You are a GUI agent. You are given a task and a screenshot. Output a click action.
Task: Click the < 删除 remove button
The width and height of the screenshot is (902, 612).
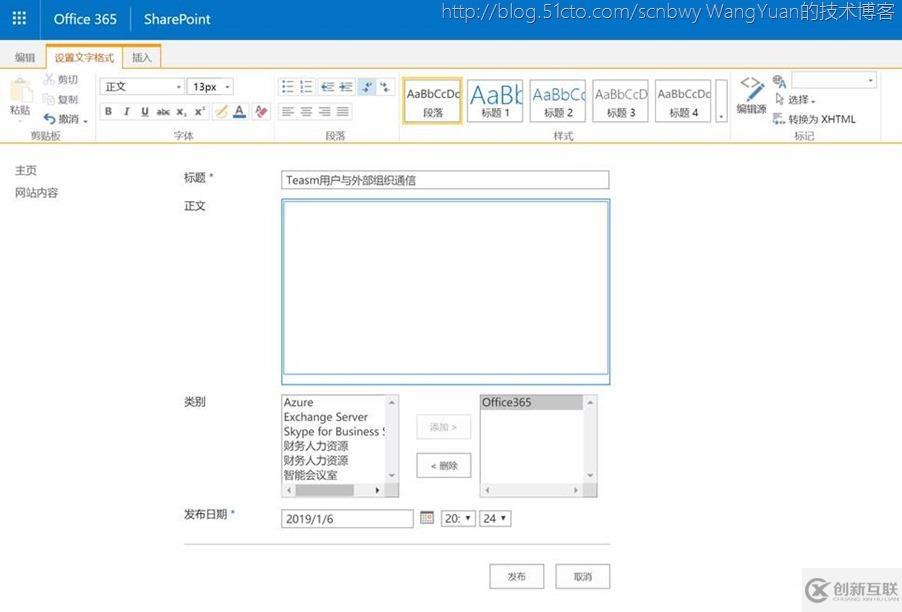tap(444, 466)
